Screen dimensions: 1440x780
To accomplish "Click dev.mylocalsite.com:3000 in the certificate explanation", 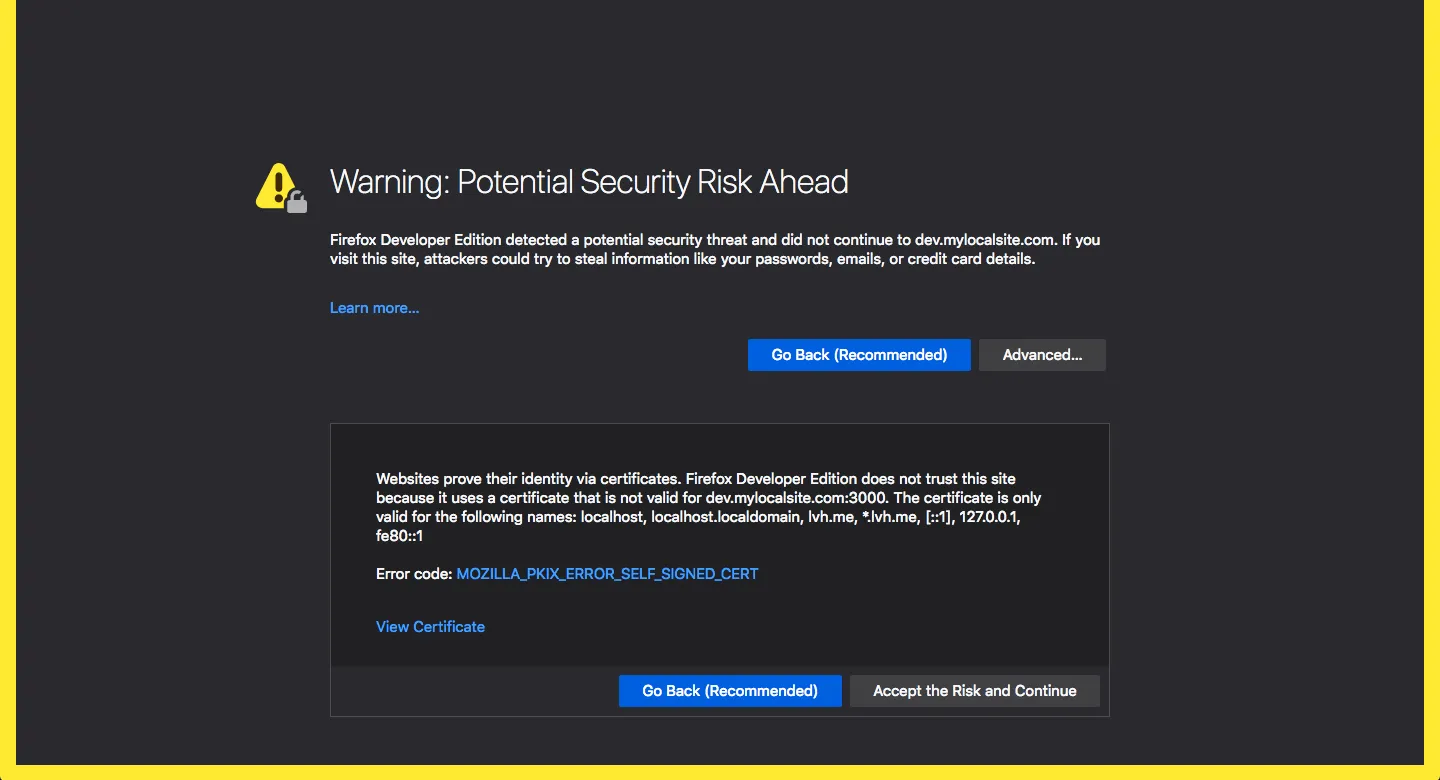I will click(794, 498).
